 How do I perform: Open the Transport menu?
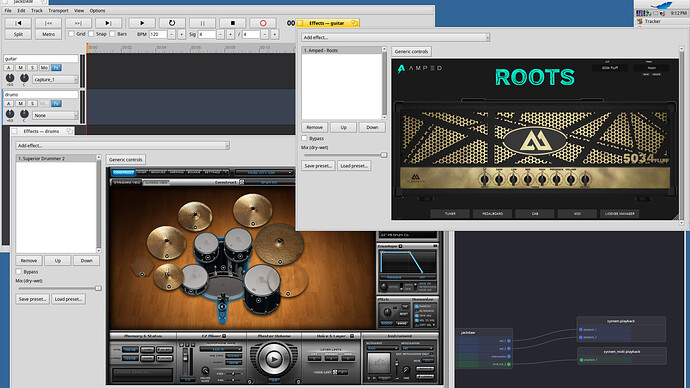pos(58,11)
